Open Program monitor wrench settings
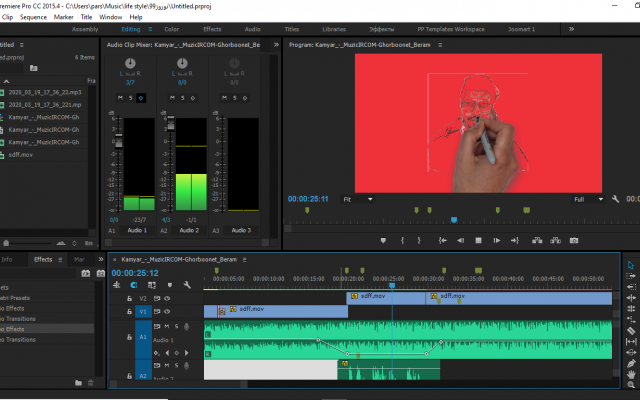This screenshot has height=400, width=640. [616, 199]
